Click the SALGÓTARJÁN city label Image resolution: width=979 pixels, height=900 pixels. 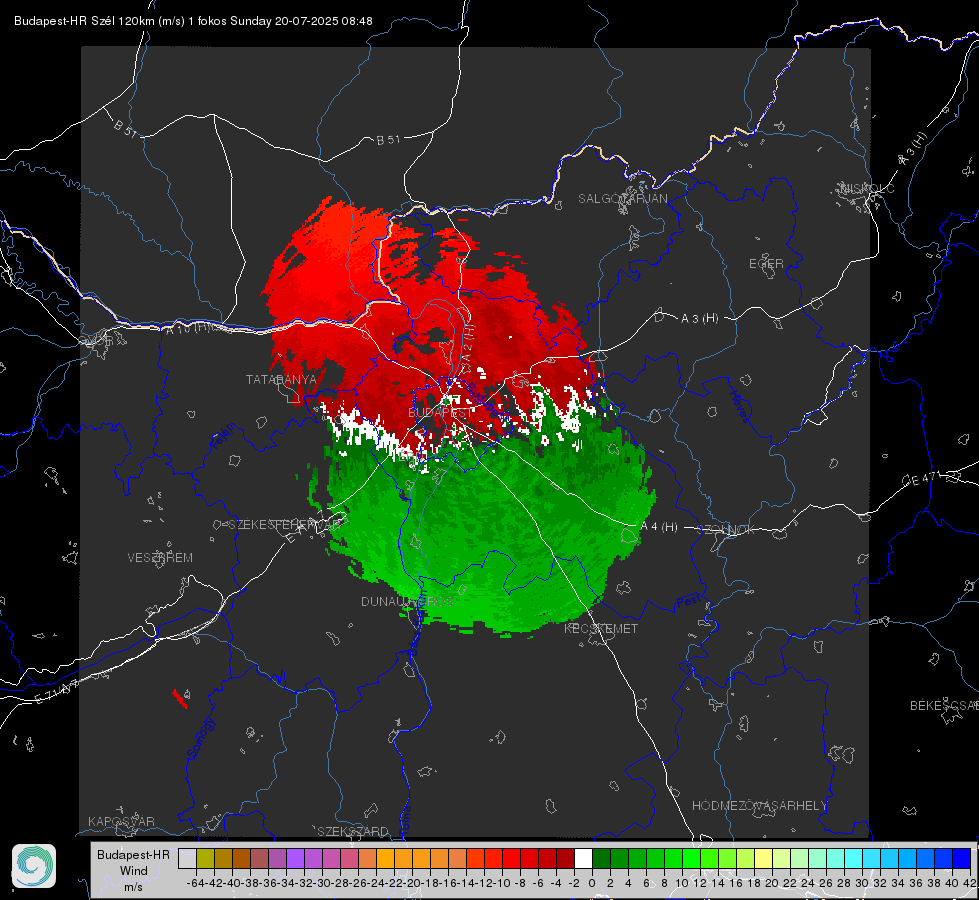click(622, 199)
